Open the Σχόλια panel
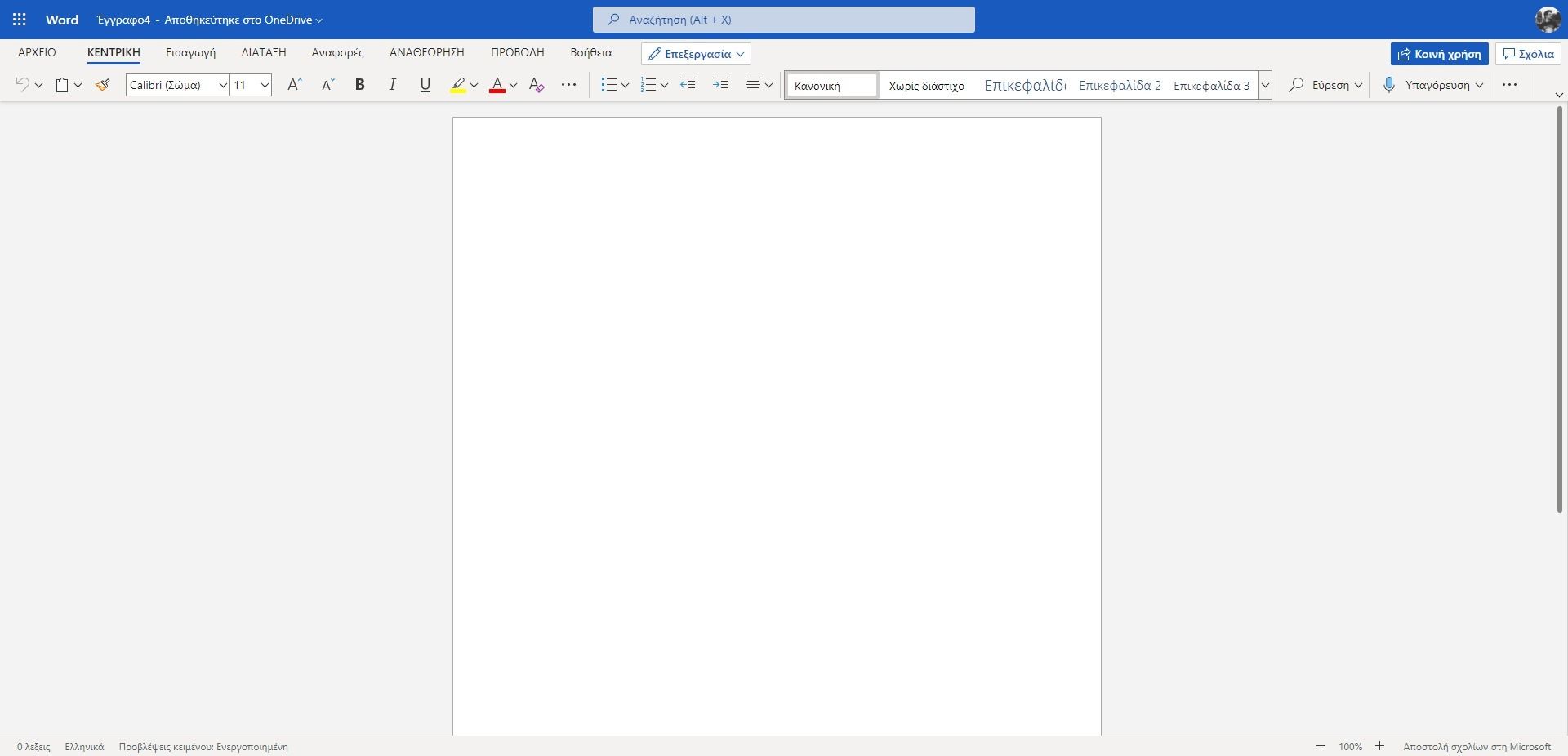 pos(1528,54)
